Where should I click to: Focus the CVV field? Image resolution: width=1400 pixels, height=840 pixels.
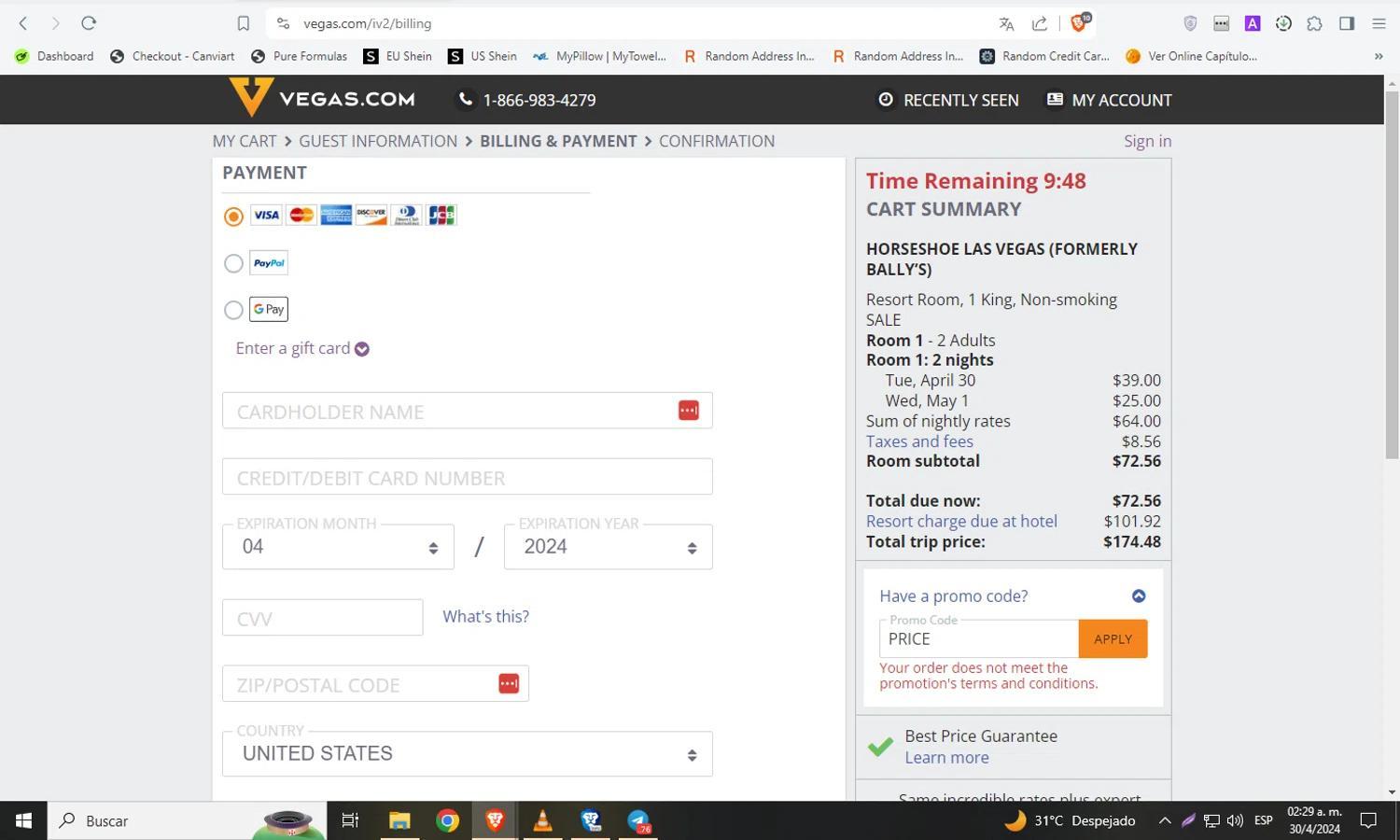[322, 618]
